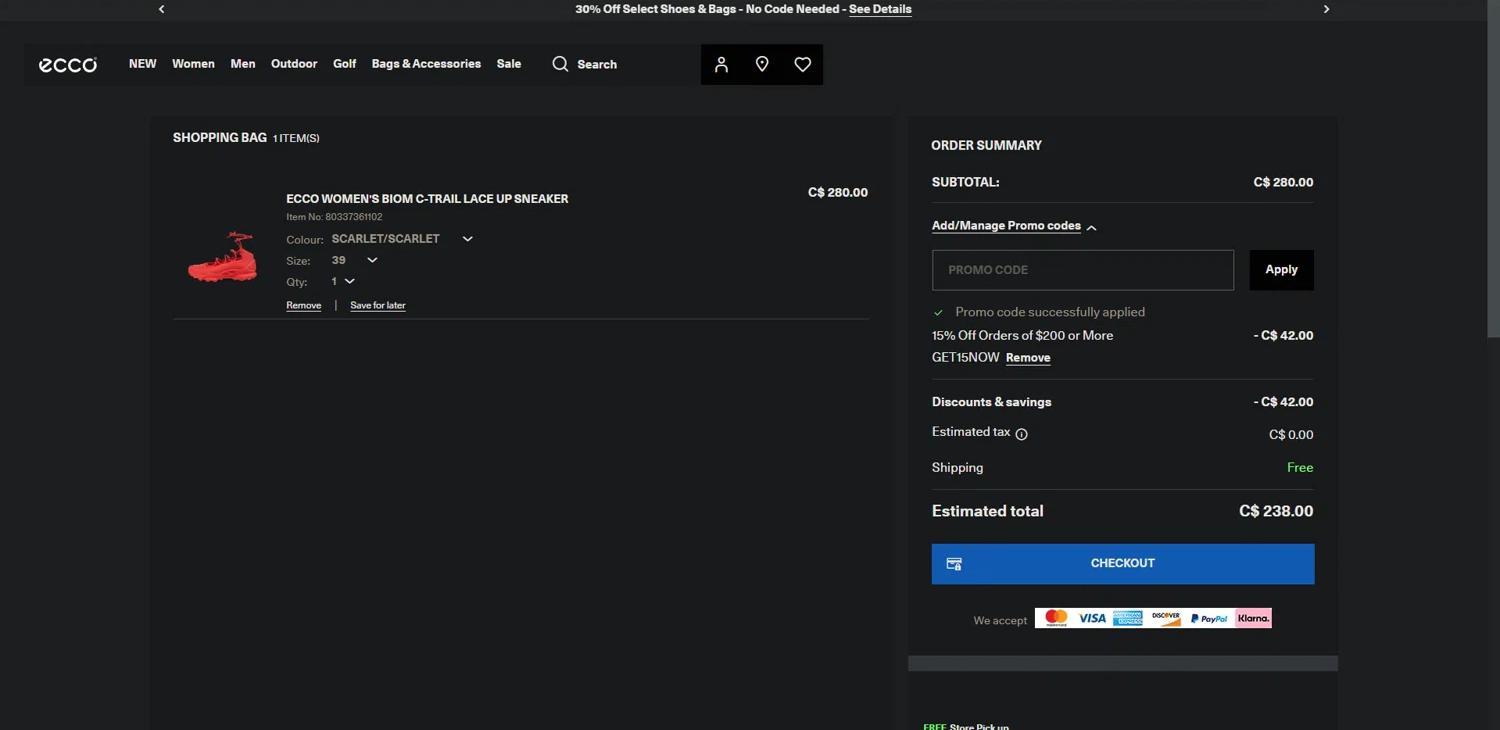Open the Bags & Accessories menu

tap(426, 64)
